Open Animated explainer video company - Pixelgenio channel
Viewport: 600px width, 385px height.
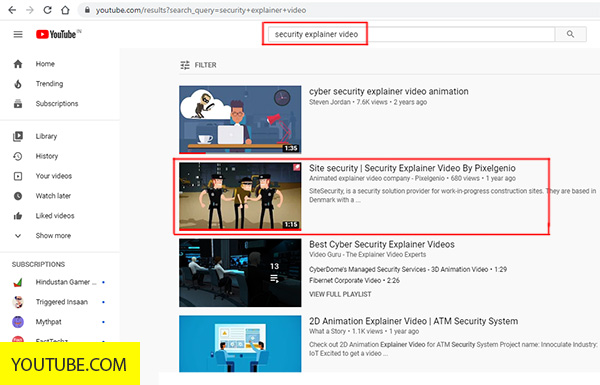click(377, 178)
